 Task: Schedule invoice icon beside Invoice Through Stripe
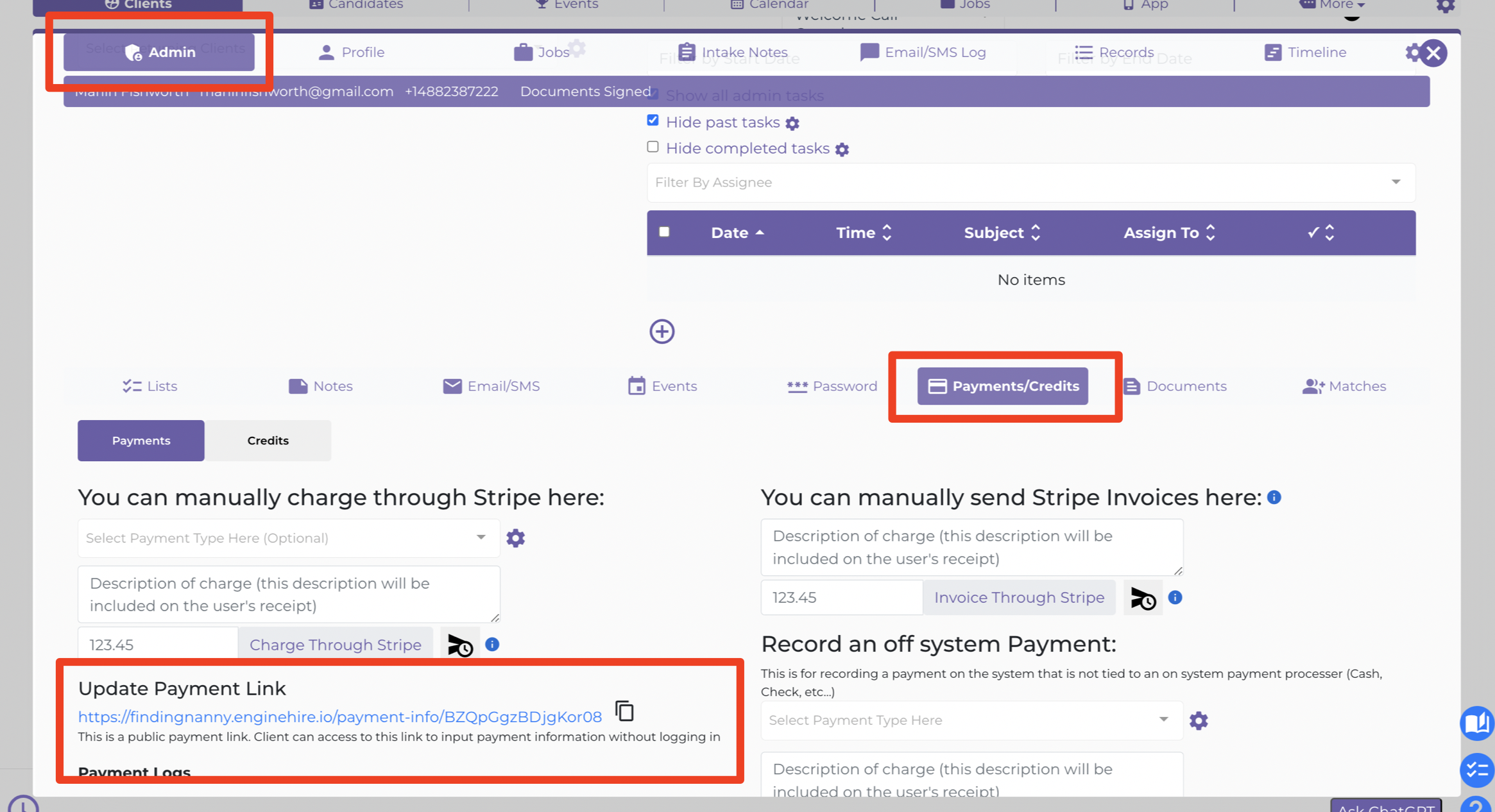tap(1143, 598)
